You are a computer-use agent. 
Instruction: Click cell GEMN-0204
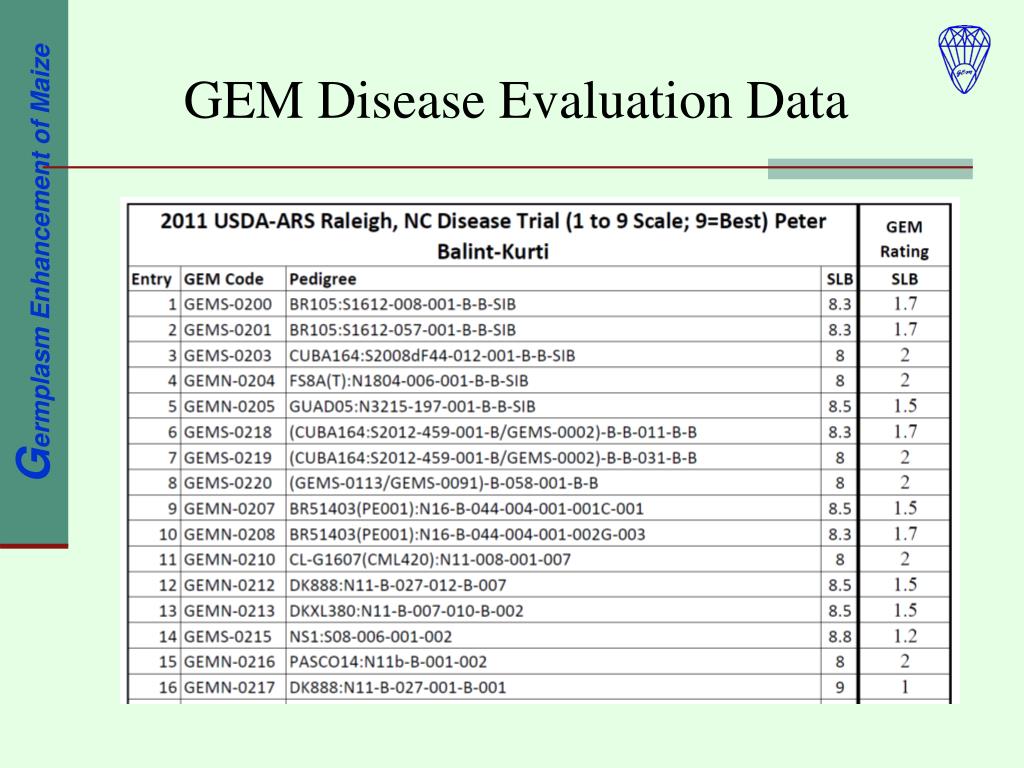click(229, 381)
